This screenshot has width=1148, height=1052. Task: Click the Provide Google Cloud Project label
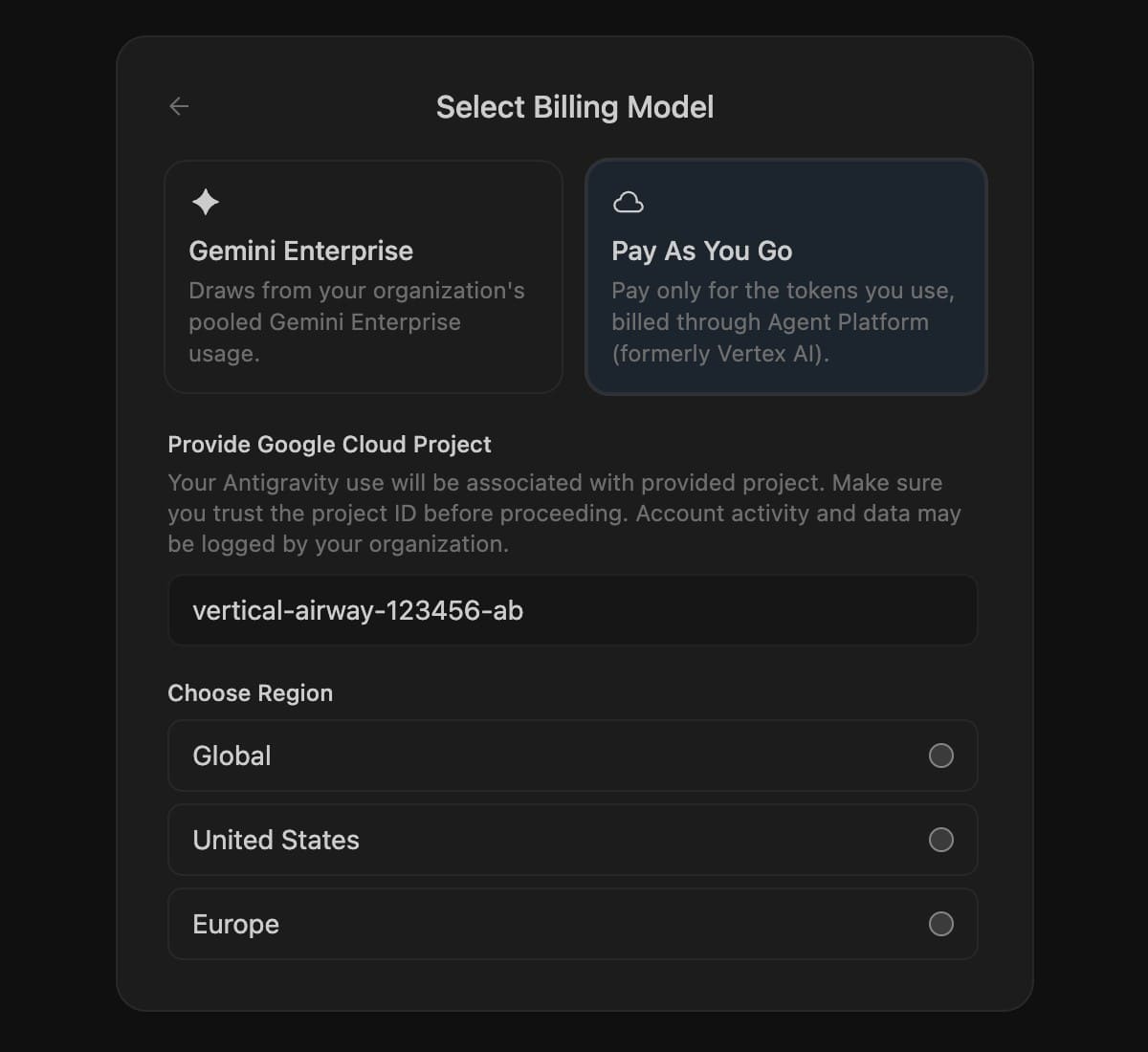pos(329,445)
